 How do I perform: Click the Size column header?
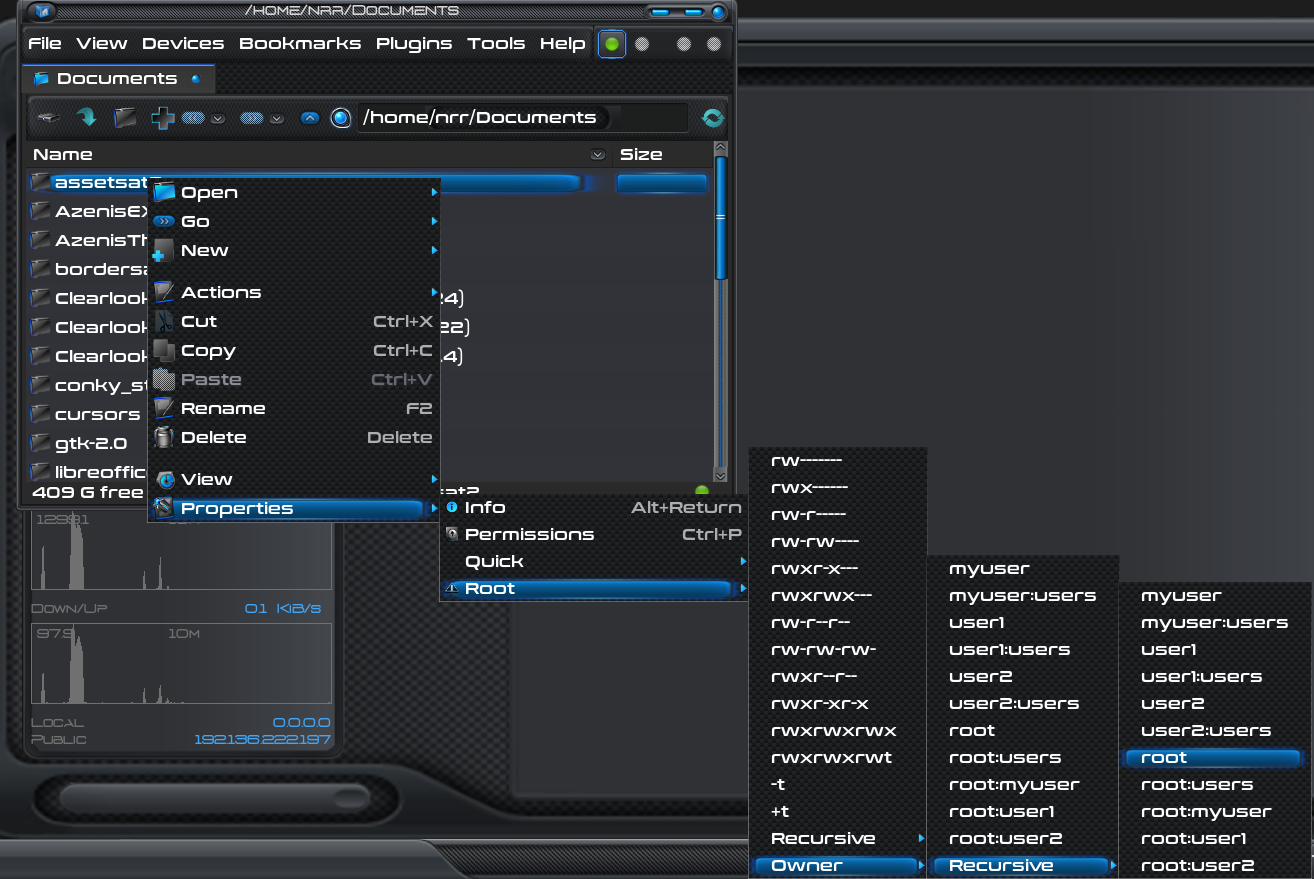[x=641, y=155]
